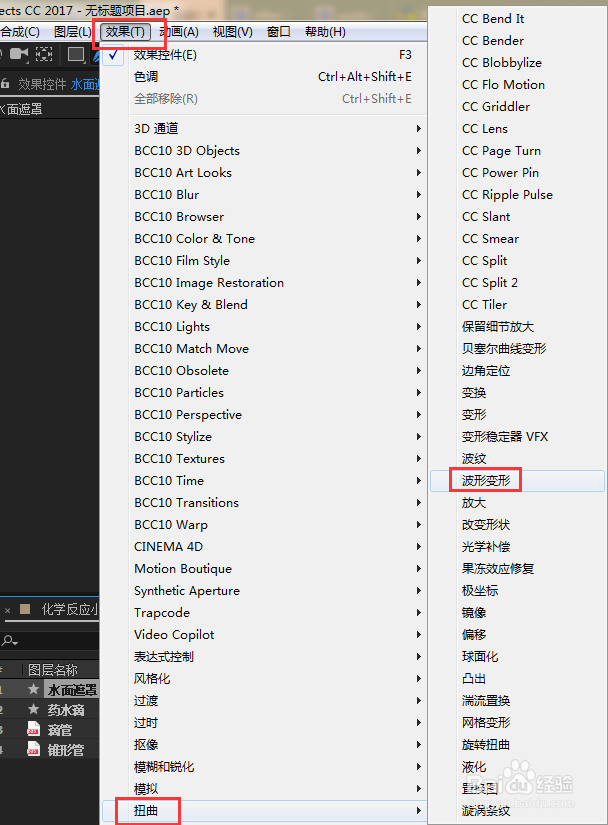The width and height of the screenshot is (608, 825).
Task: Apply the CC Page Turn effect
Action: [518, 151]
